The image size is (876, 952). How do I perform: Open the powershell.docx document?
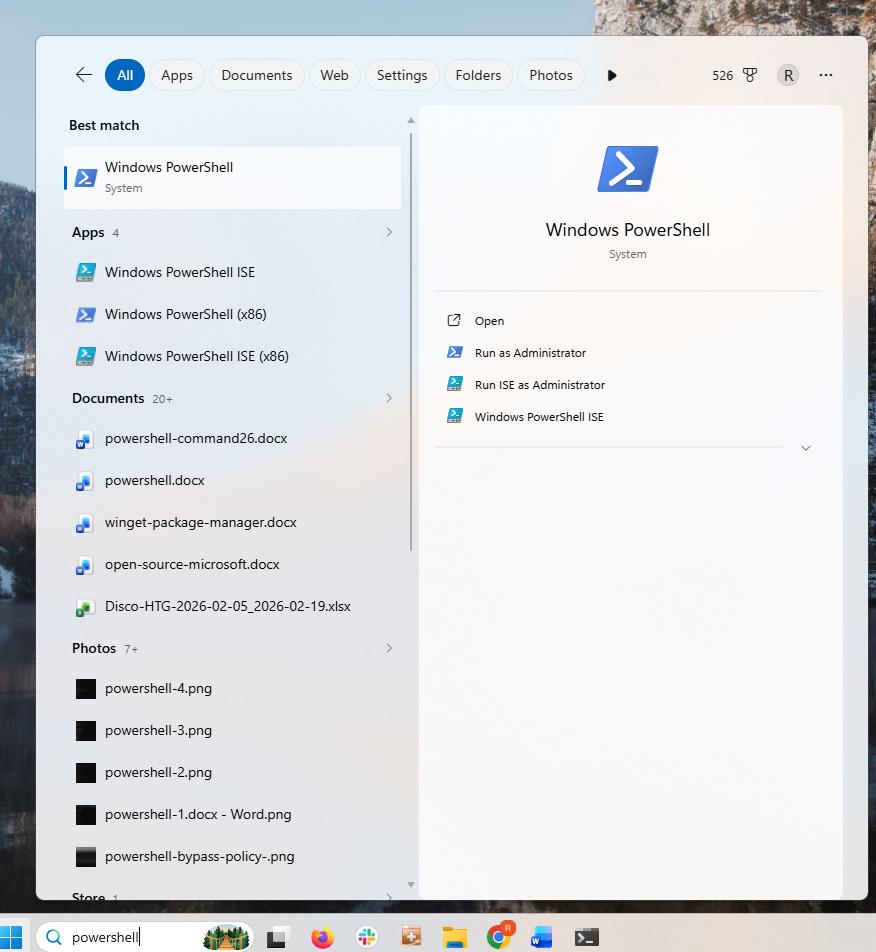coord(233,480)
